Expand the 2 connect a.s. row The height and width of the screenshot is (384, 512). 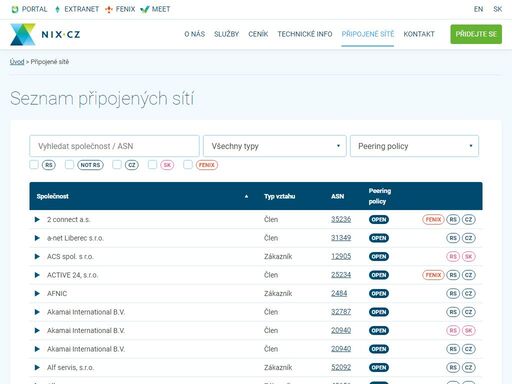point(37,219)
